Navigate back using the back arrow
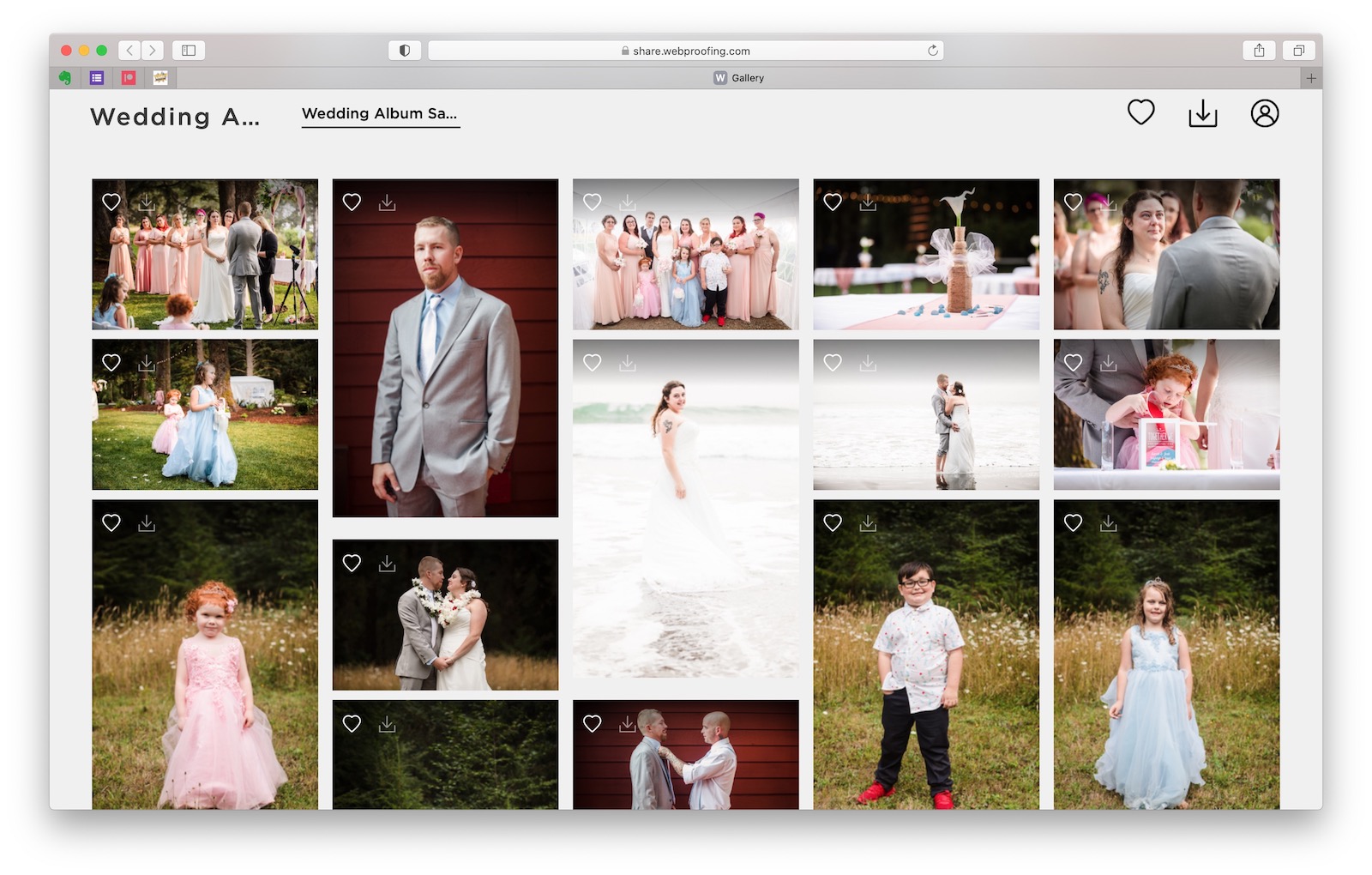1372x875 pixels. 129,50
